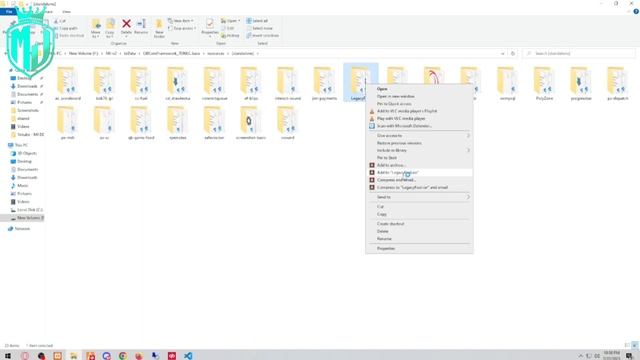
Task: Choose Restore previous versions
Action: click(x=420, y=143)
